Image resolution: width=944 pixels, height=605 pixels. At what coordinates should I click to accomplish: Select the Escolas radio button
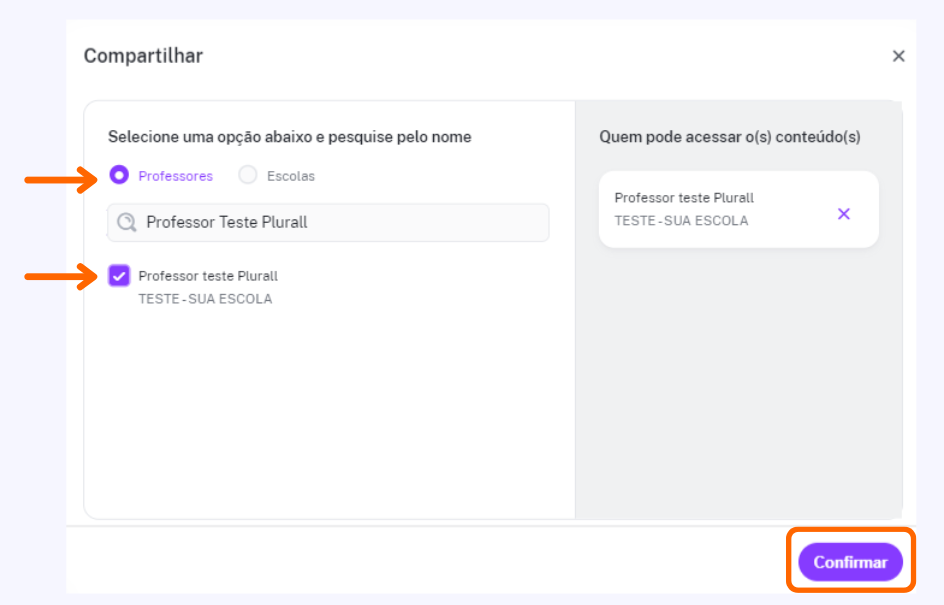pos(247,175)
